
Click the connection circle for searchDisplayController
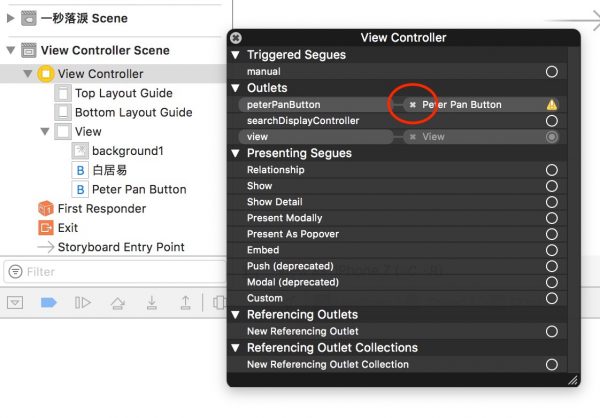point(552,121)
